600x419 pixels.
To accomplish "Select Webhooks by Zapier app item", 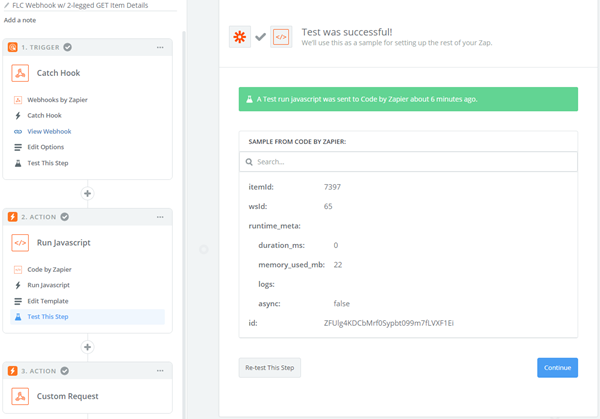I will point(58,100).
